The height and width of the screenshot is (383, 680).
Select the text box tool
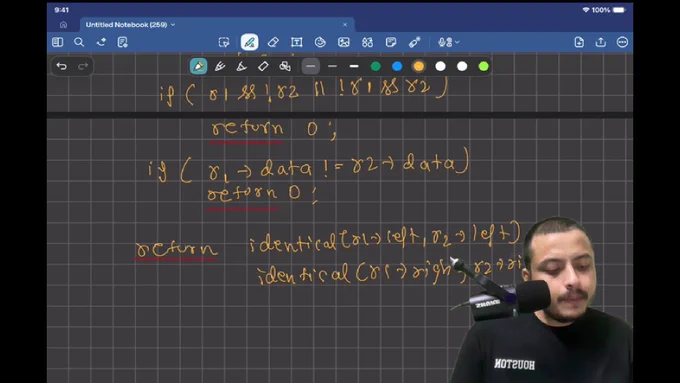[x=297, y=42]
